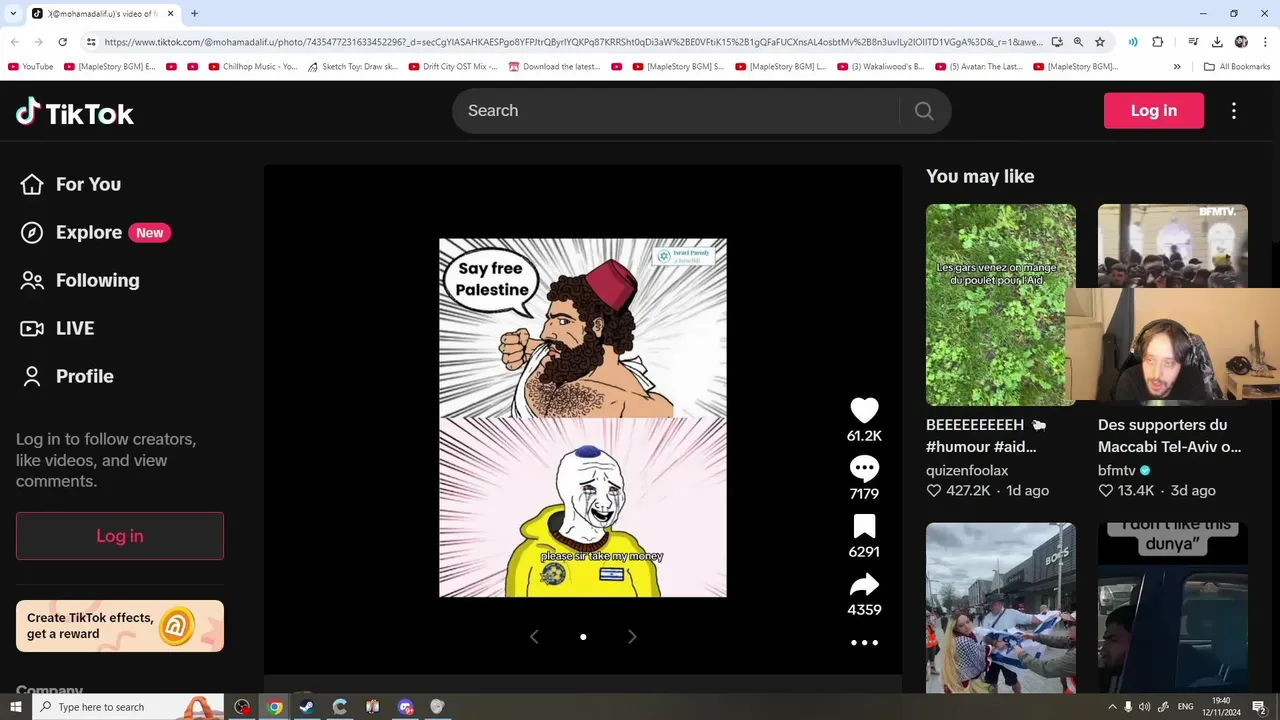Open the flag street video thumbnail
This screenshot has width=1280, height=720.
tap(1001, 607)
